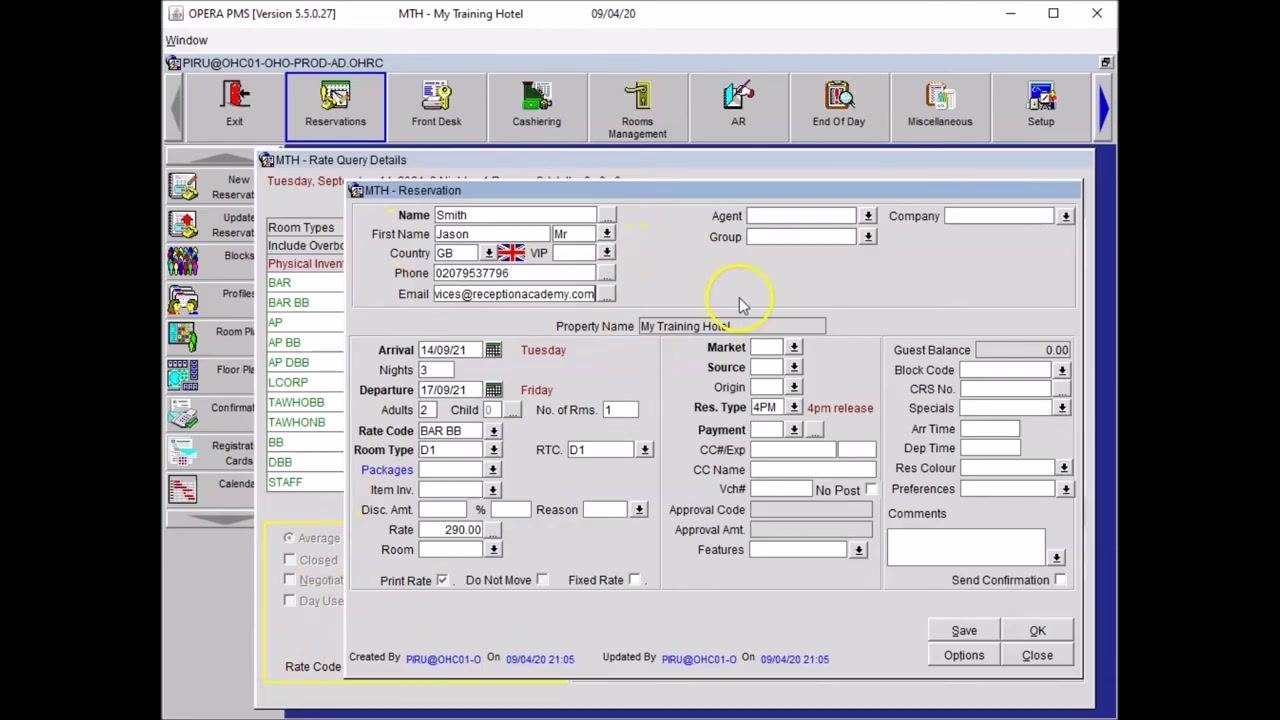
Task: Open Rooms Management from the toolbar
Action: [637, 109]
